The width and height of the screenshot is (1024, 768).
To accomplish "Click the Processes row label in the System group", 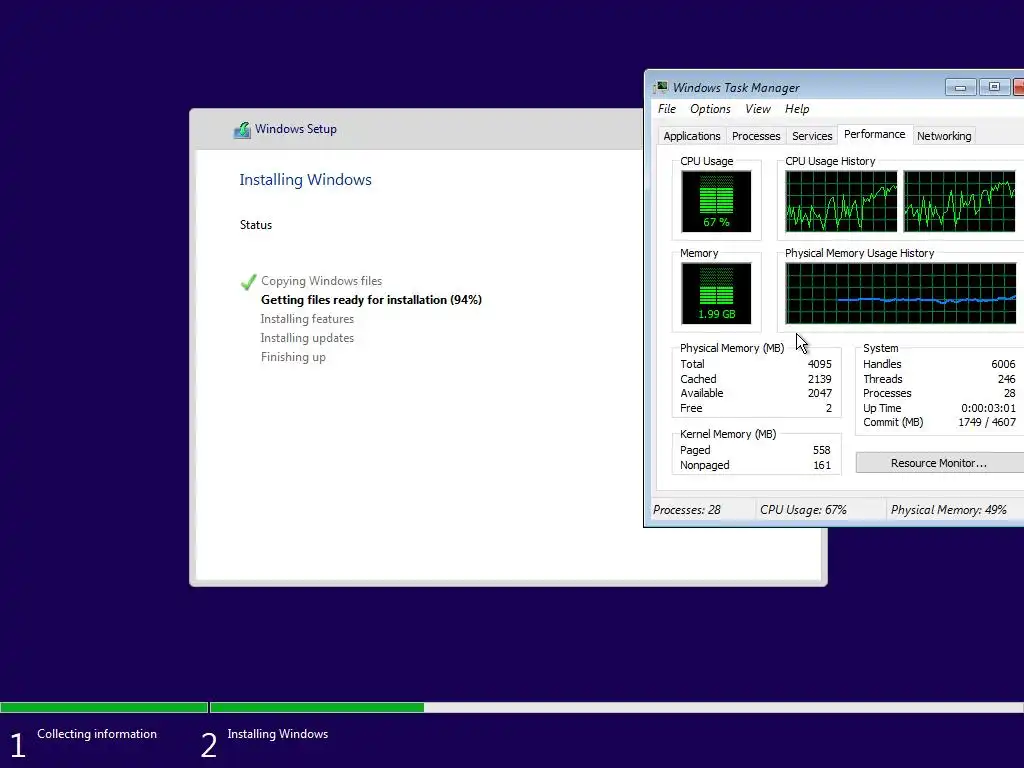I will click(x=887, y=393).
